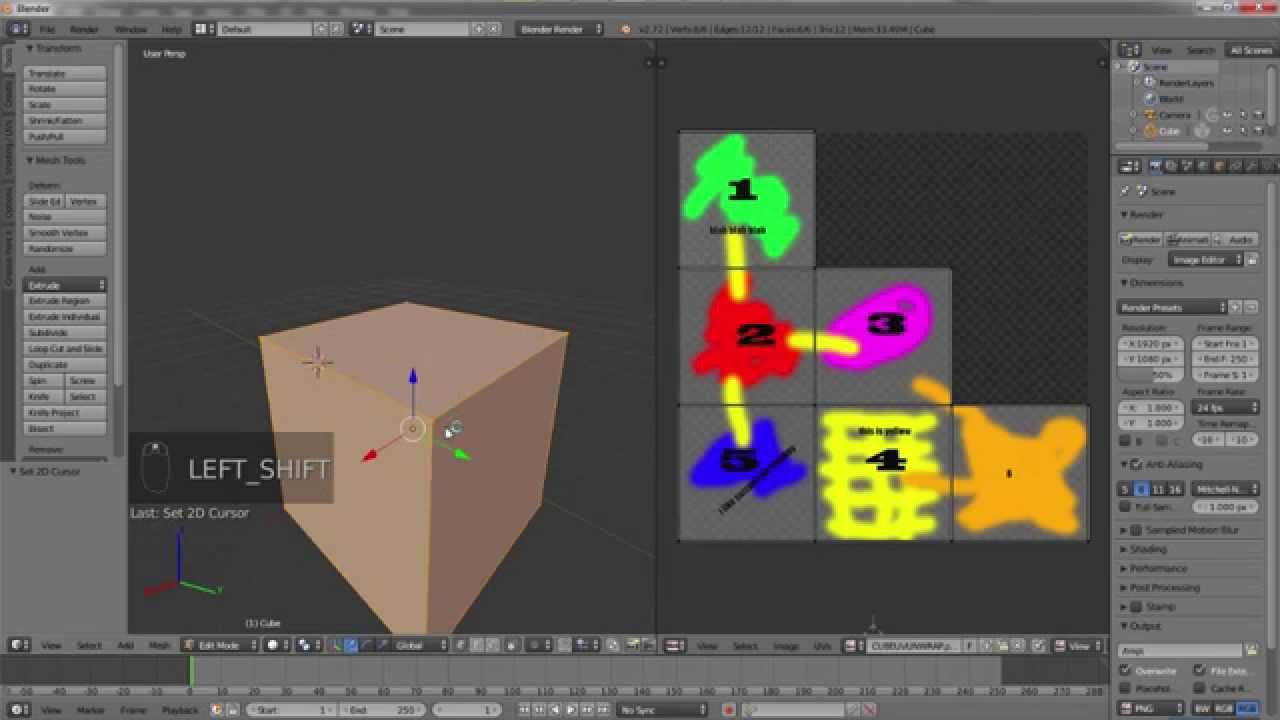This screenshot has height=720, width=1280.
Task: Enable the scale manipulator icon
Action: click(383, 645)
